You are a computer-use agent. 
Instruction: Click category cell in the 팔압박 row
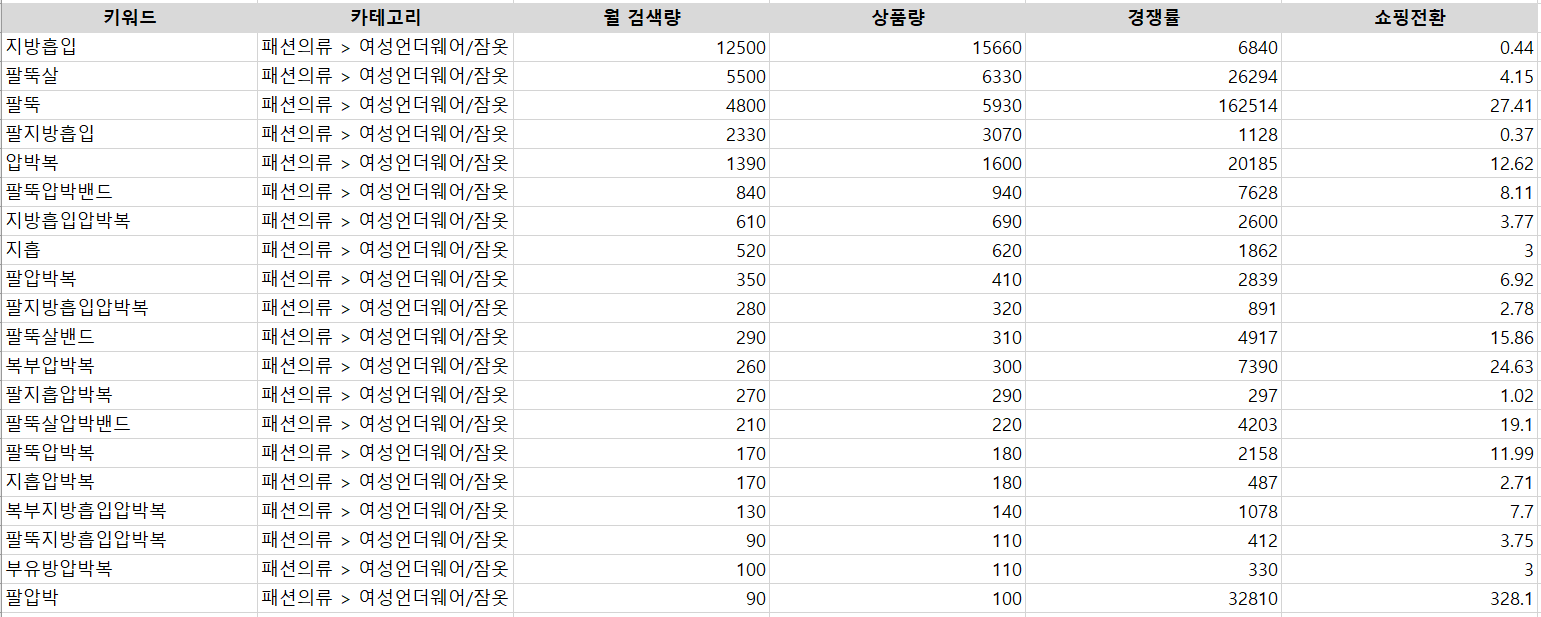pyautogui.click(x=385, y=598)
